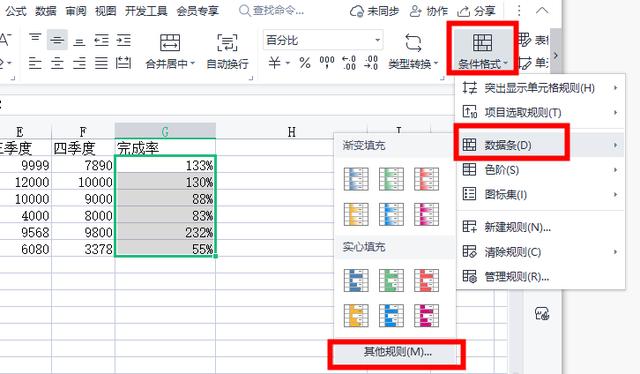The image size is (640, 374).
Task: Open the Conditional Formatting button
Action: coord(482,49)
